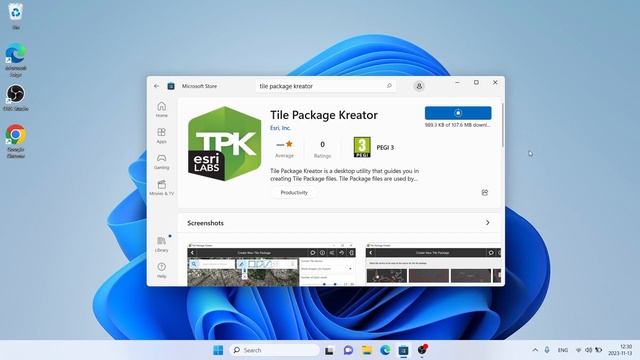This screenshot has width=640, height=360.
Task: Click the taskbar Search box
Action: coord(275,350)
